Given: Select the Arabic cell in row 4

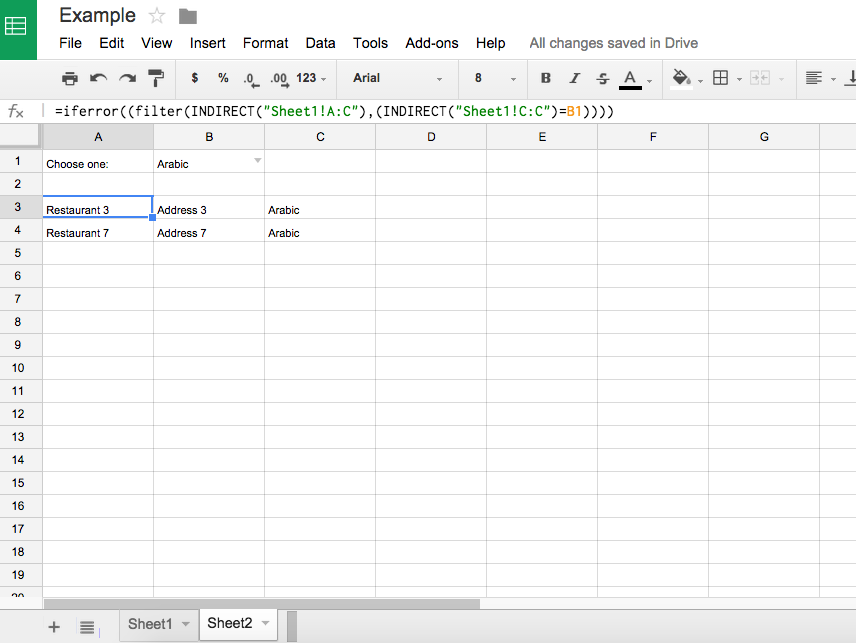Looking at the screenshot, I should click(x=320, y=230).
